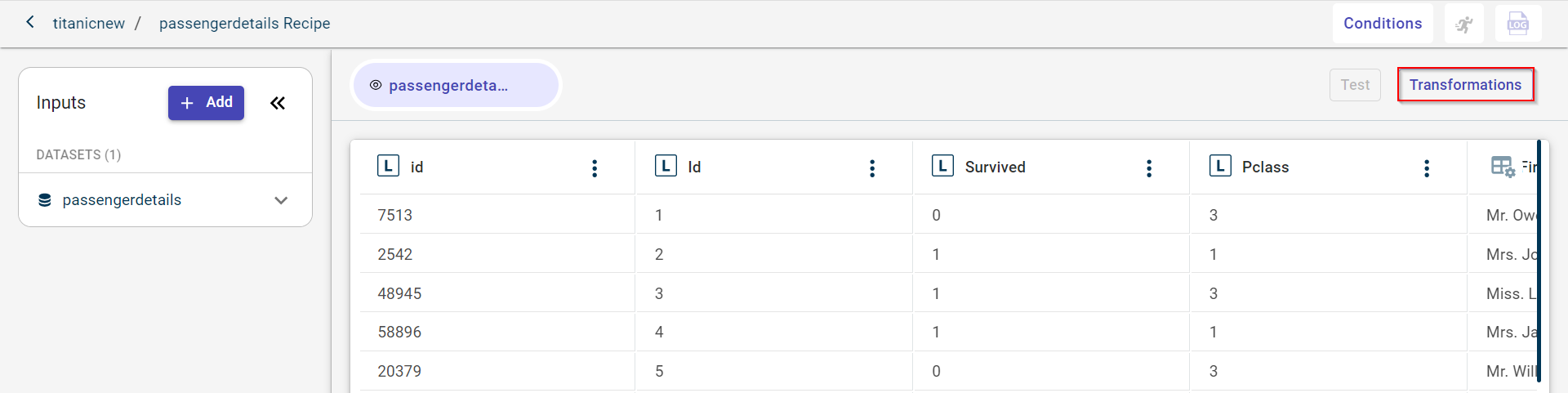Go to titanicnew breadcrumb
This screenshot has width=1568, height=393.
point(89,24)
